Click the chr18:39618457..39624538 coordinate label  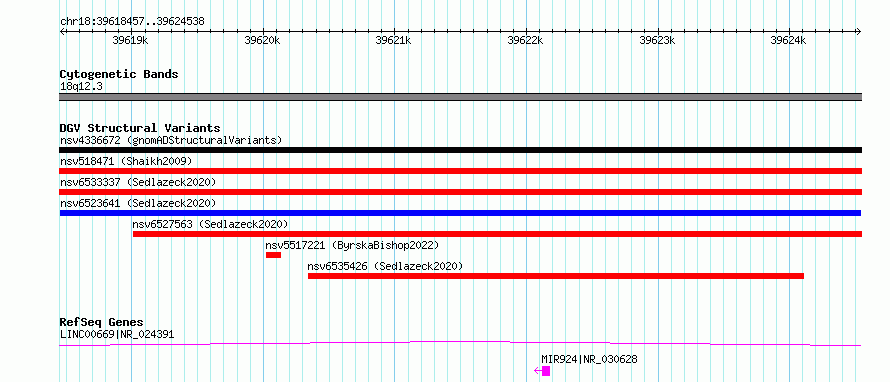point(132,22)
